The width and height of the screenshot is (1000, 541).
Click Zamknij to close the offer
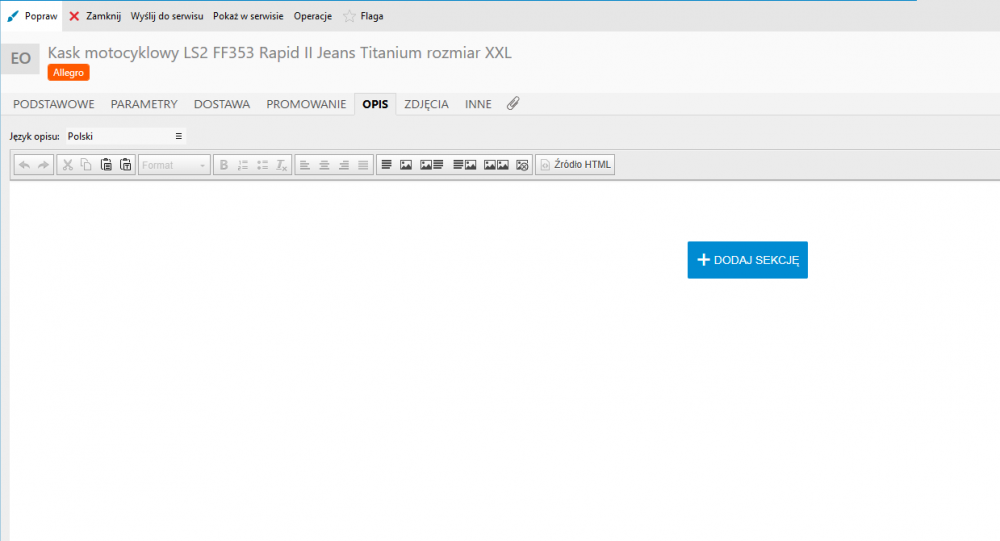95,17
